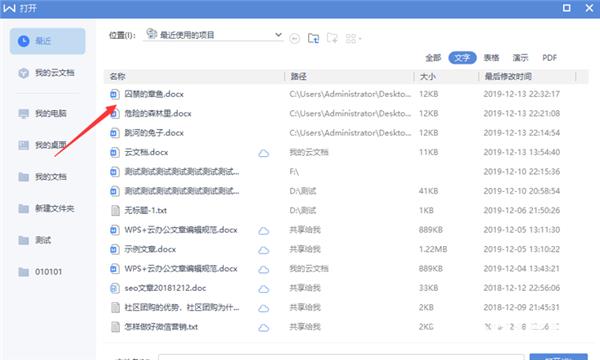Click the back arrow toolbar icon
This screenshot has width=600, height=360.
tap(294, 38)
